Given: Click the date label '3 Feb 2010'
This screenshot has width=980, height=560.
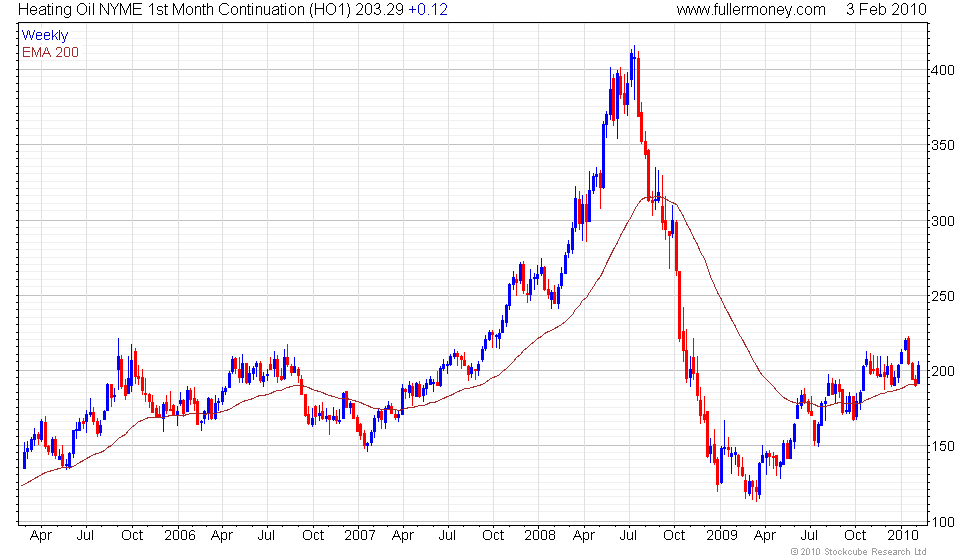Looking at the screenshot, I should tap(886, 10).
